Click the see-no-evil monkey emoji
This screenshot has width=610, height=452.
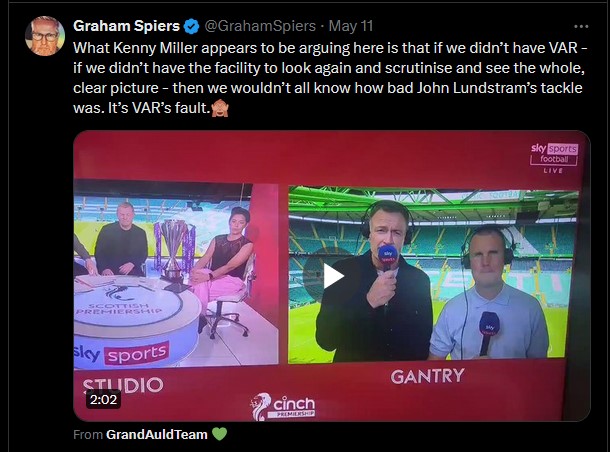(220, 108)
